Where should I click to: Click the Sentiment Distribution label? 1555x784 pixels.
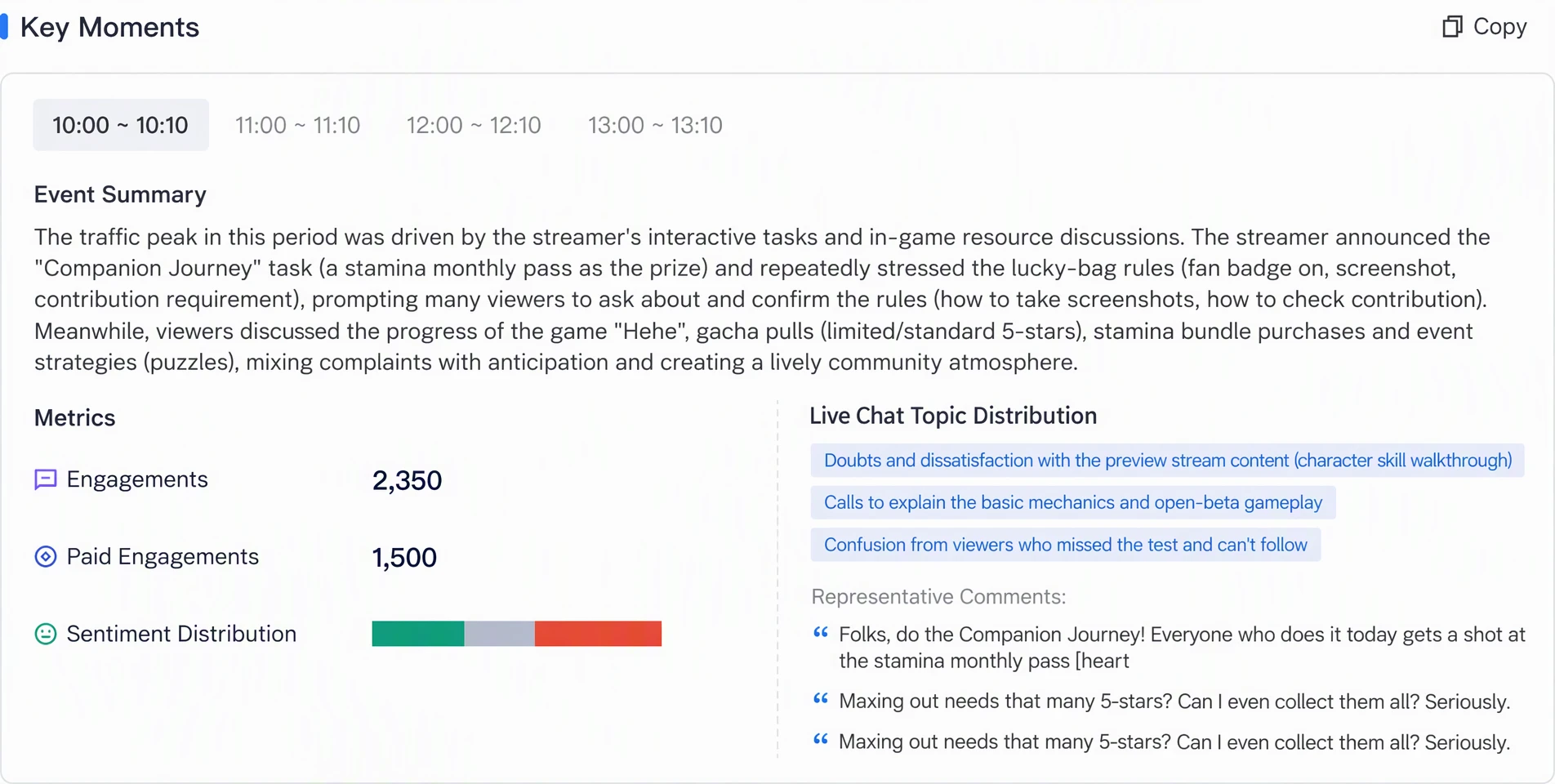click(181, 634)
